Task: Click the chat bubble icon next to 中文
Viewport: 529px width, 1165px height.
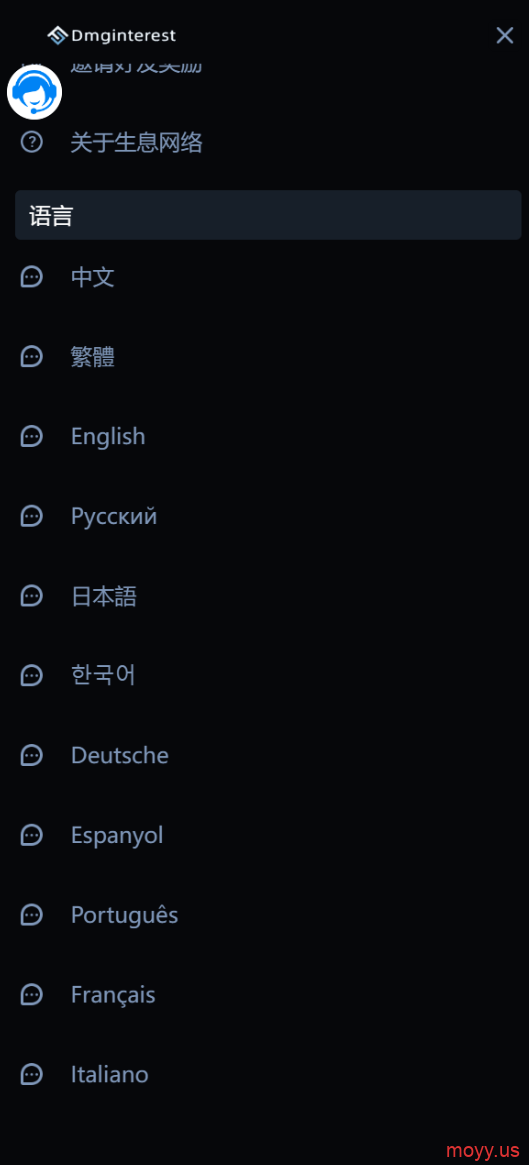Action: [x=31, y=277]
